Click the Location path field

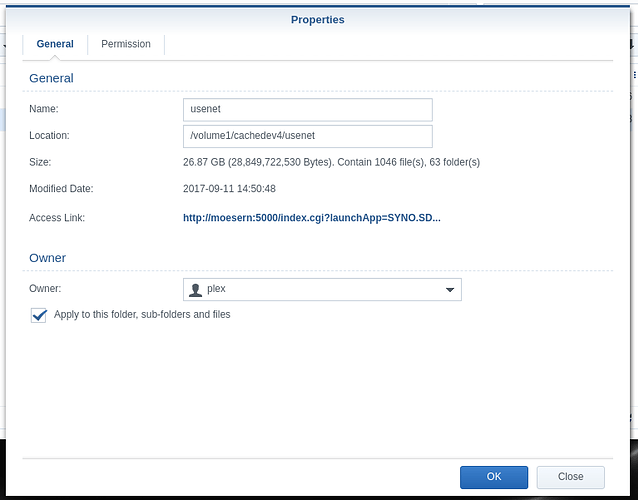pos(308,136)
